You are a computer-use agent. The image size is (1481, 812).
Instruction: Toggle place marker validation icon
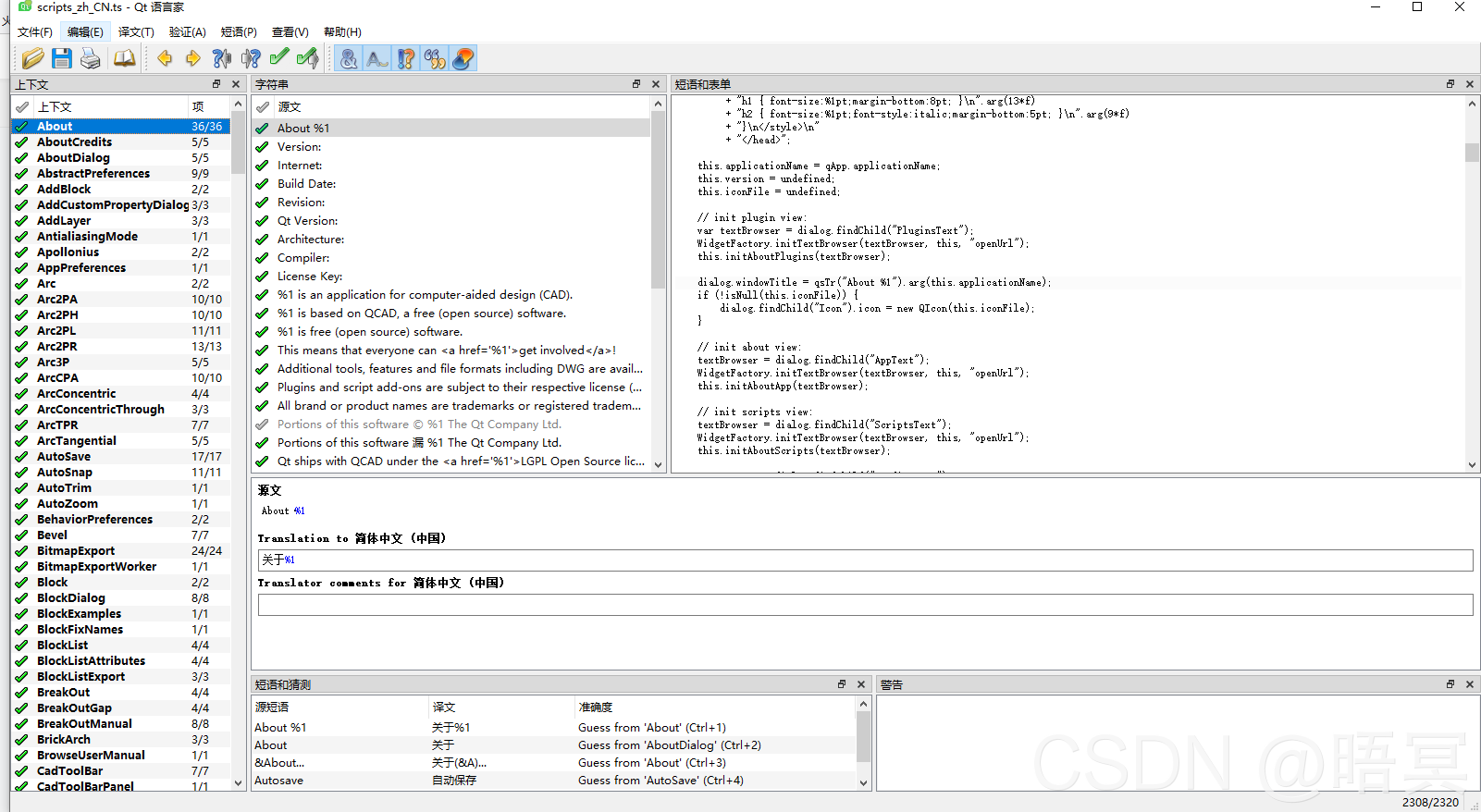coord(463,58)
